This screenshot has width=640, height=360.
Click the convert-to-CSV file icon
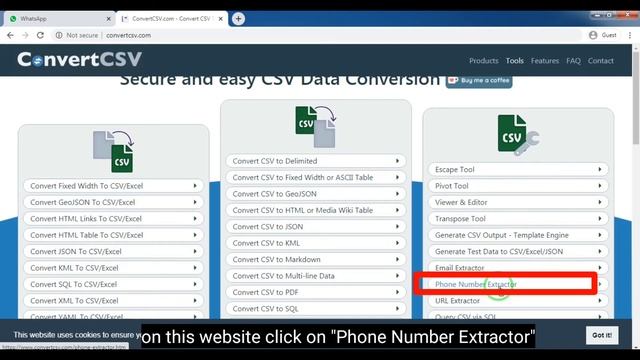coord(113,151)
